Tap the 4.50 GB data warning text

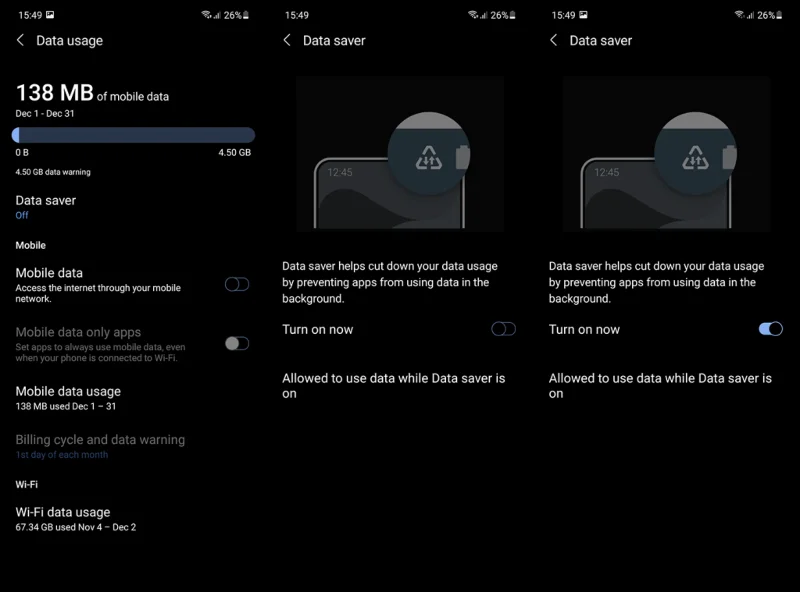[53, 172]
